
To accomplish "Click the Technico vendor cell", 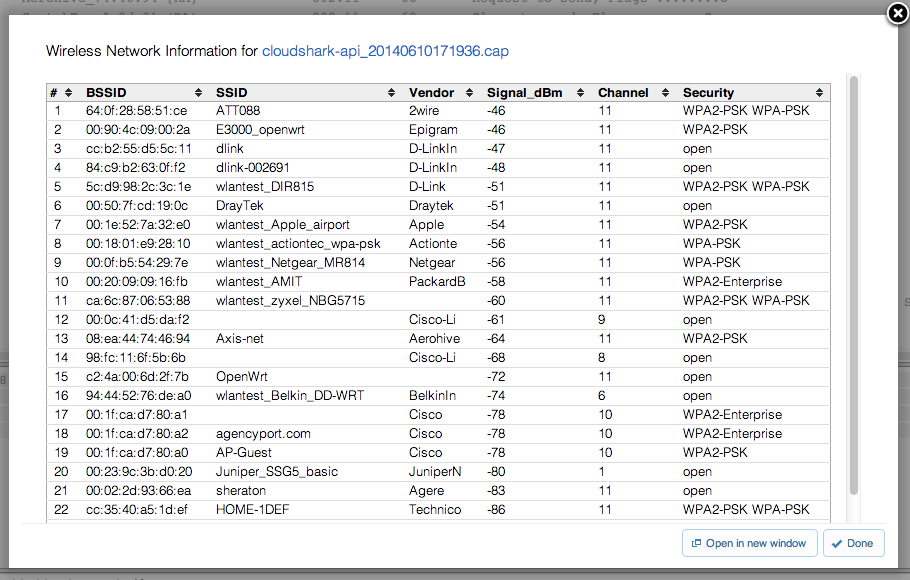I will (435, 510).
